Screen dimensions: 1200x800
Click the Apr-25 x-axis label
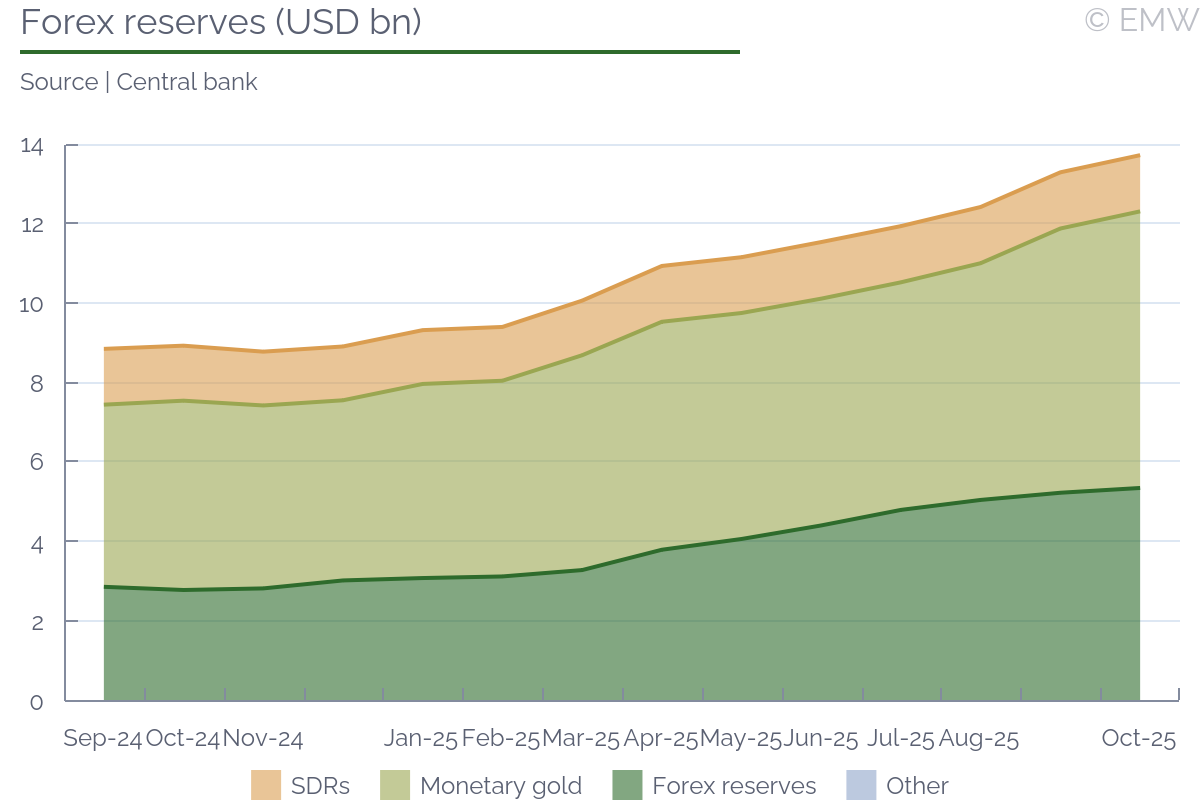coord(660,739)
